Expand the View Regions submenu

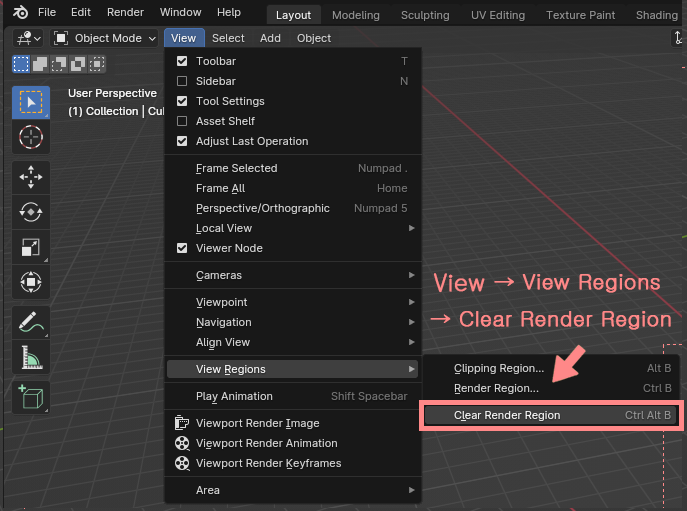pyautogui.click(x=293, y=369)
